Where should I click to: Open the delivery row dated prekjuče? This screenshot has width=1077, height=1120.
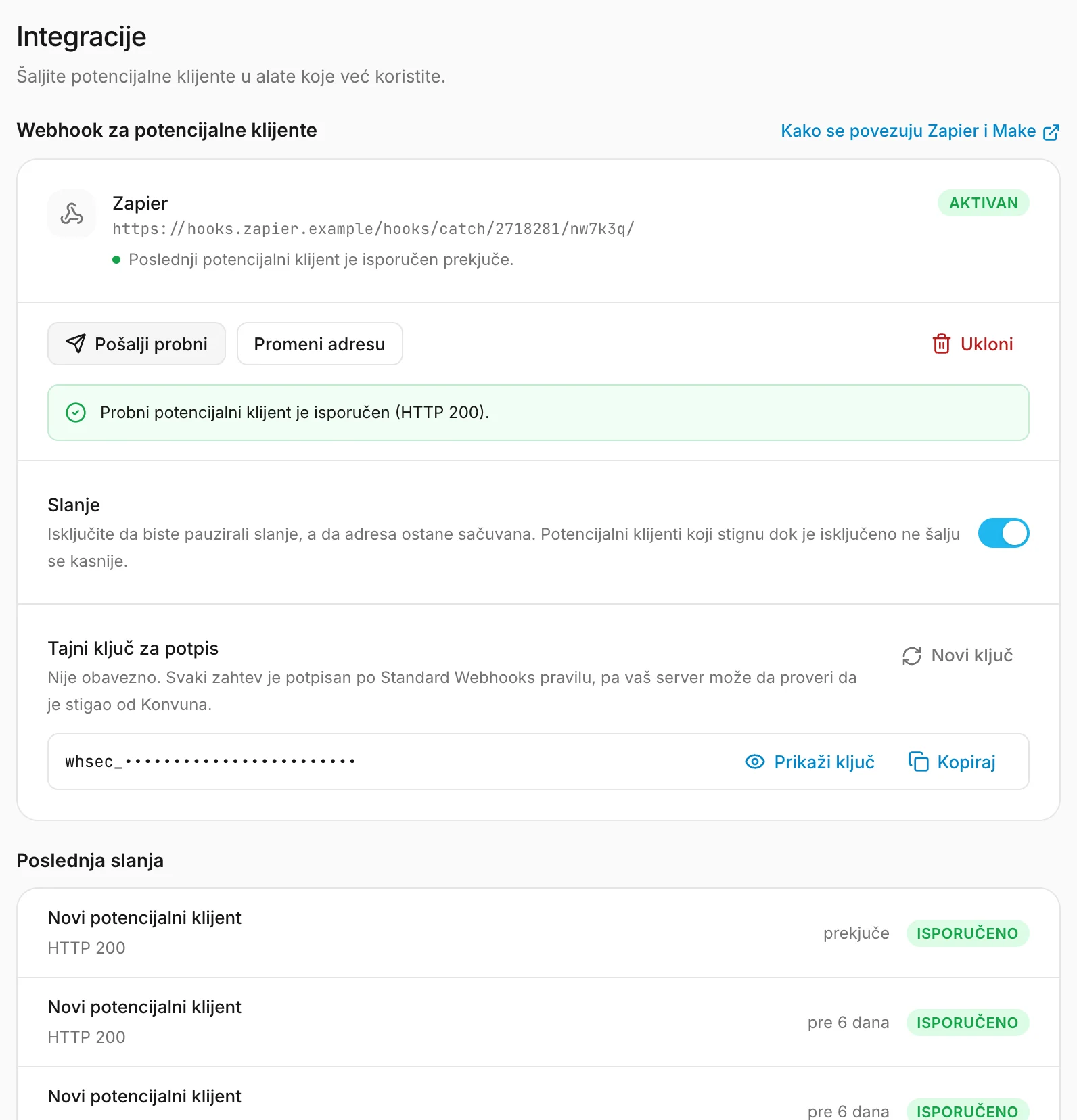(x=538, y=933)
